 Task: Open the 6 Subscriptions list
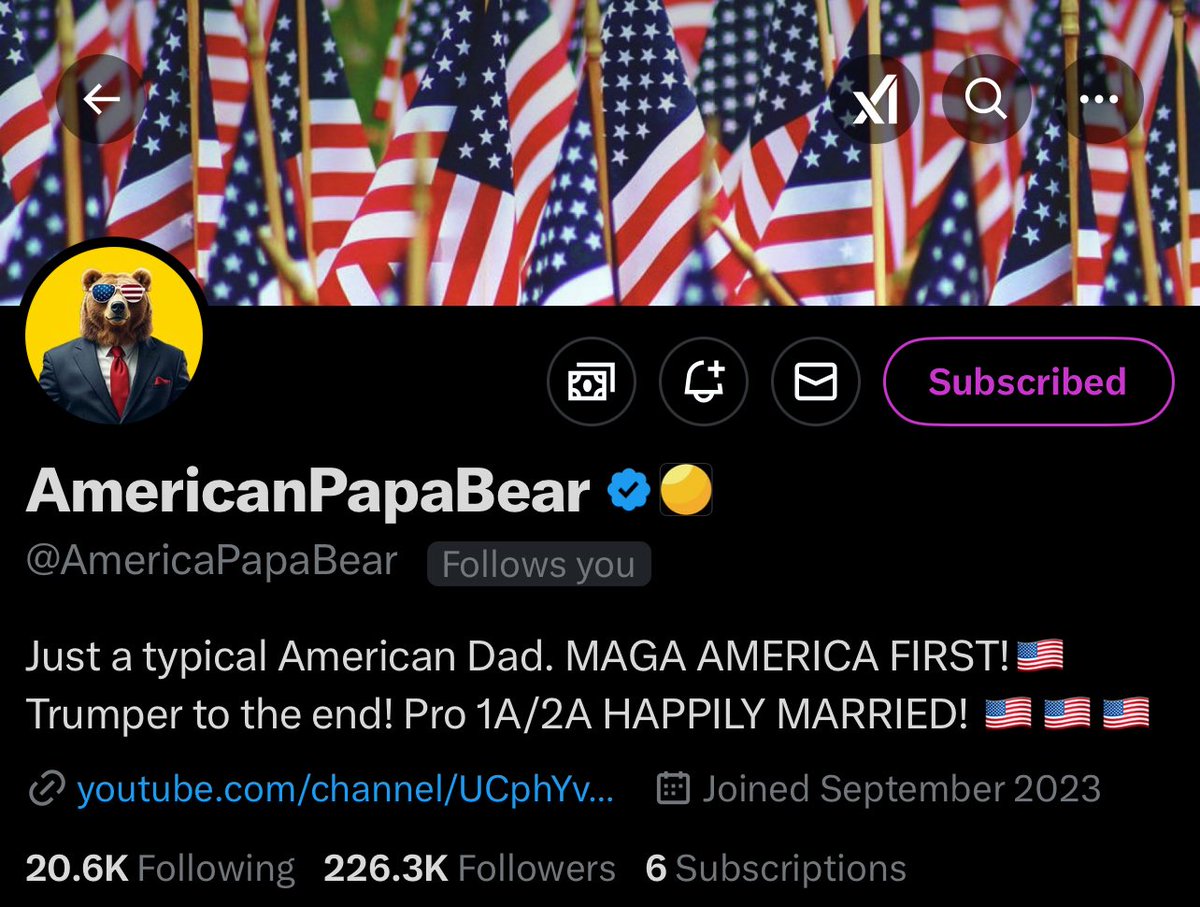[775, 868]
